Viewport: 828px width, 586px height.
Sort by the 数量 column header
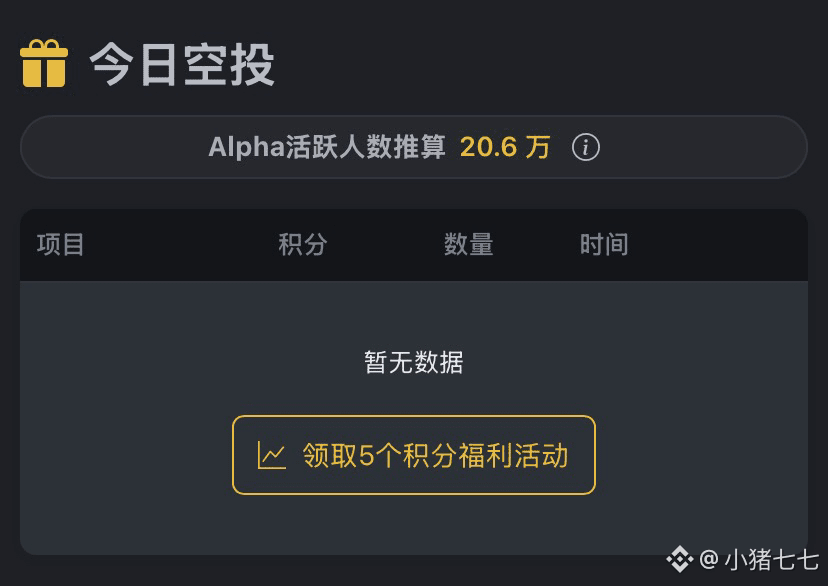pos(468,245)
